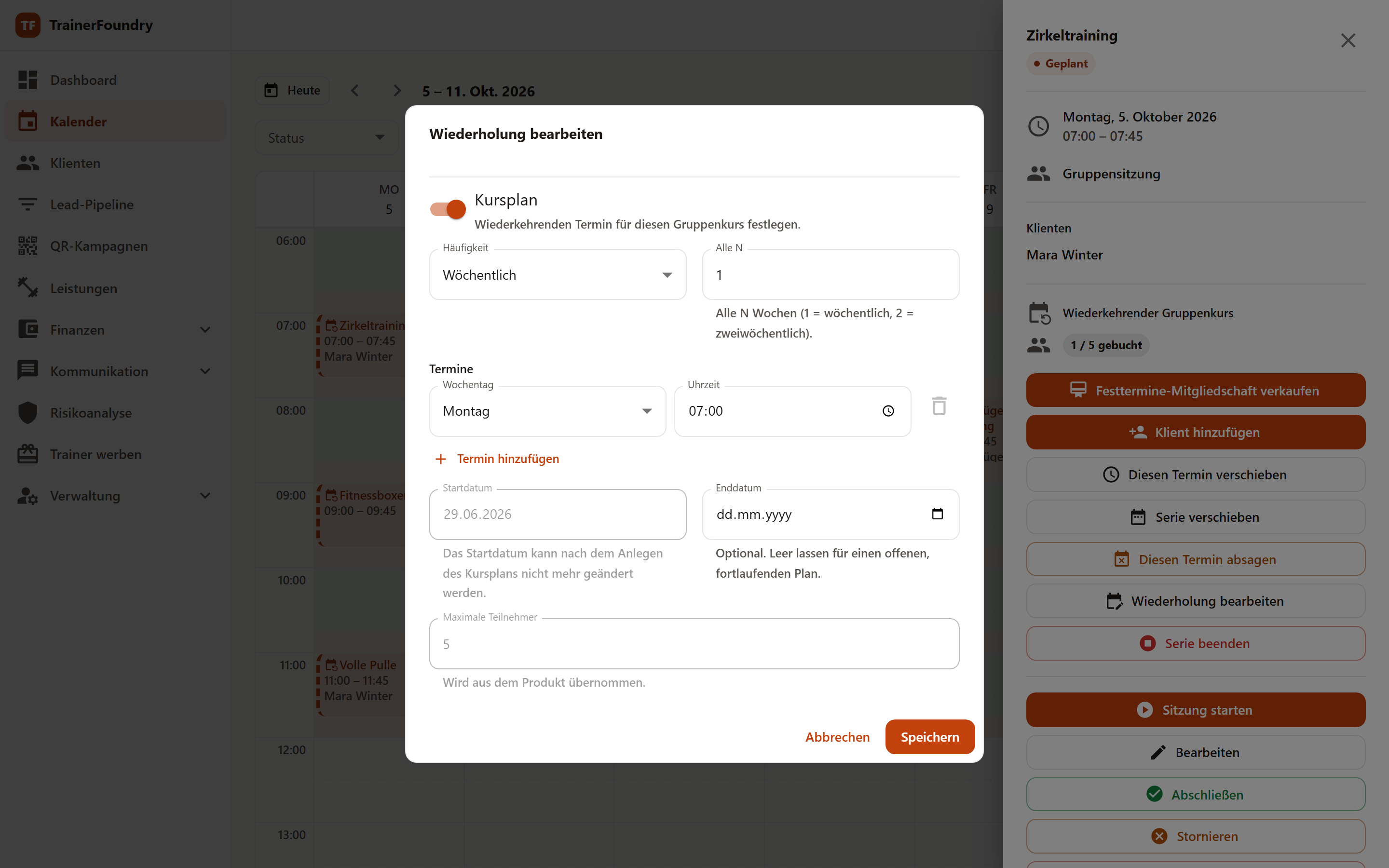Click the Lead-Pipeline filter icon
The width and height of the screenshot is (1389, 868).
pyautogui.click(x=27, y=204)
